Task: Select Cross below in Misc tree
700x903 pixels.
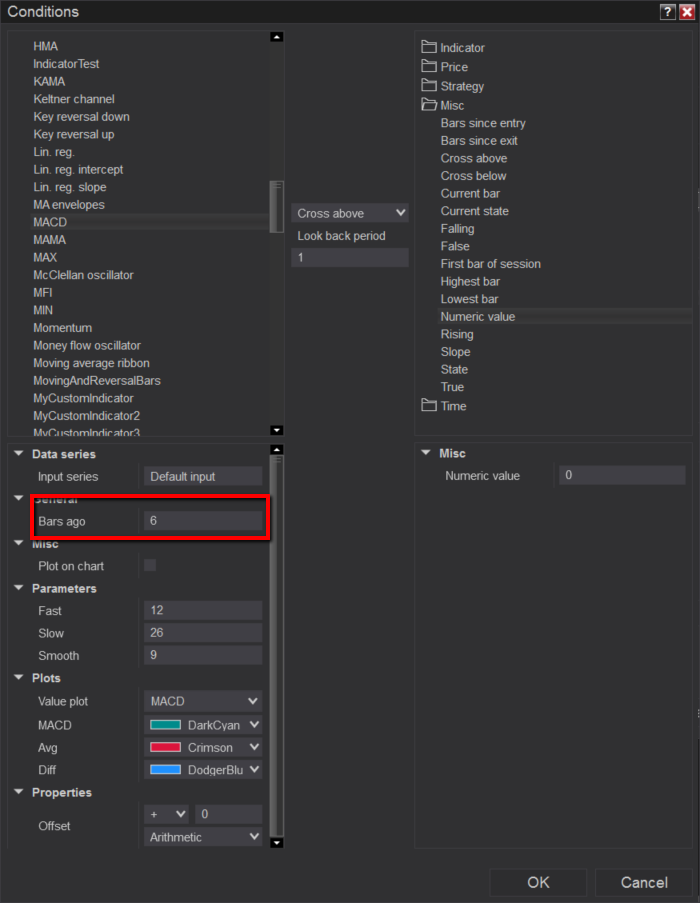Action: pos(473,176)
